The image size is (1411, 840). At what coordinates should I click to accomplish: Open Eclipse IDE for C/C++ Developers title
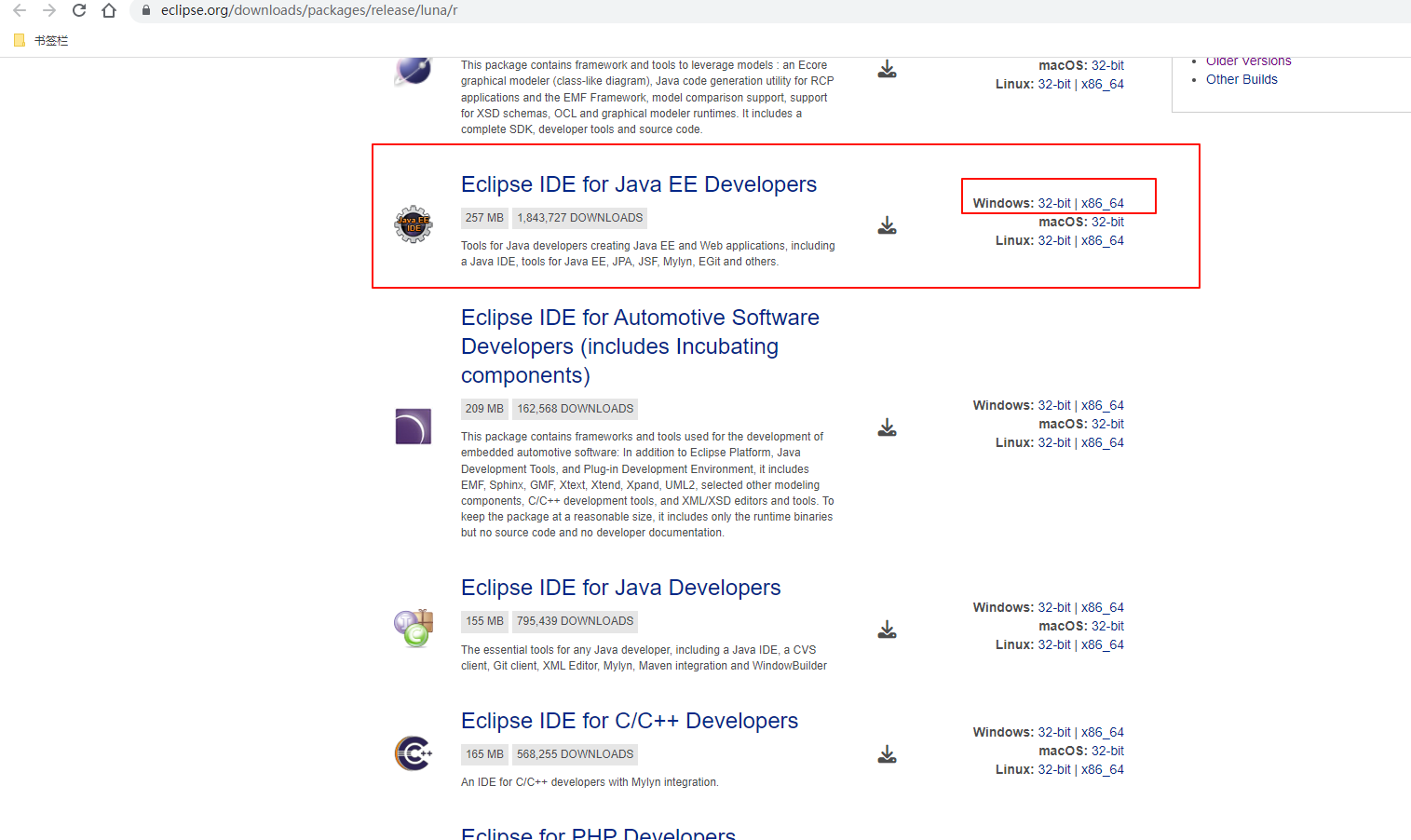630,721
